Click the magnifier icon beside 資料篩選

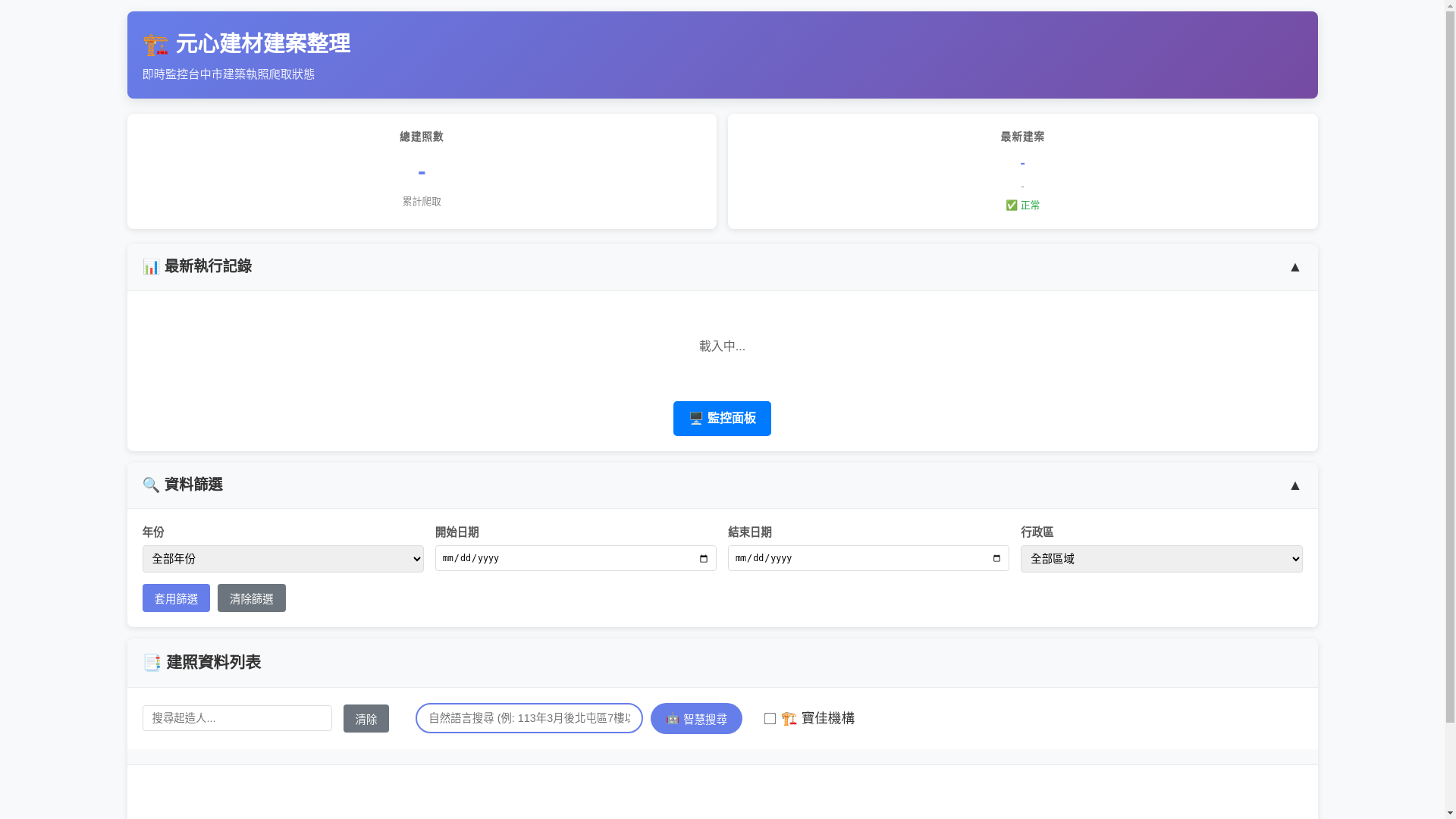[x=151, y=485]
